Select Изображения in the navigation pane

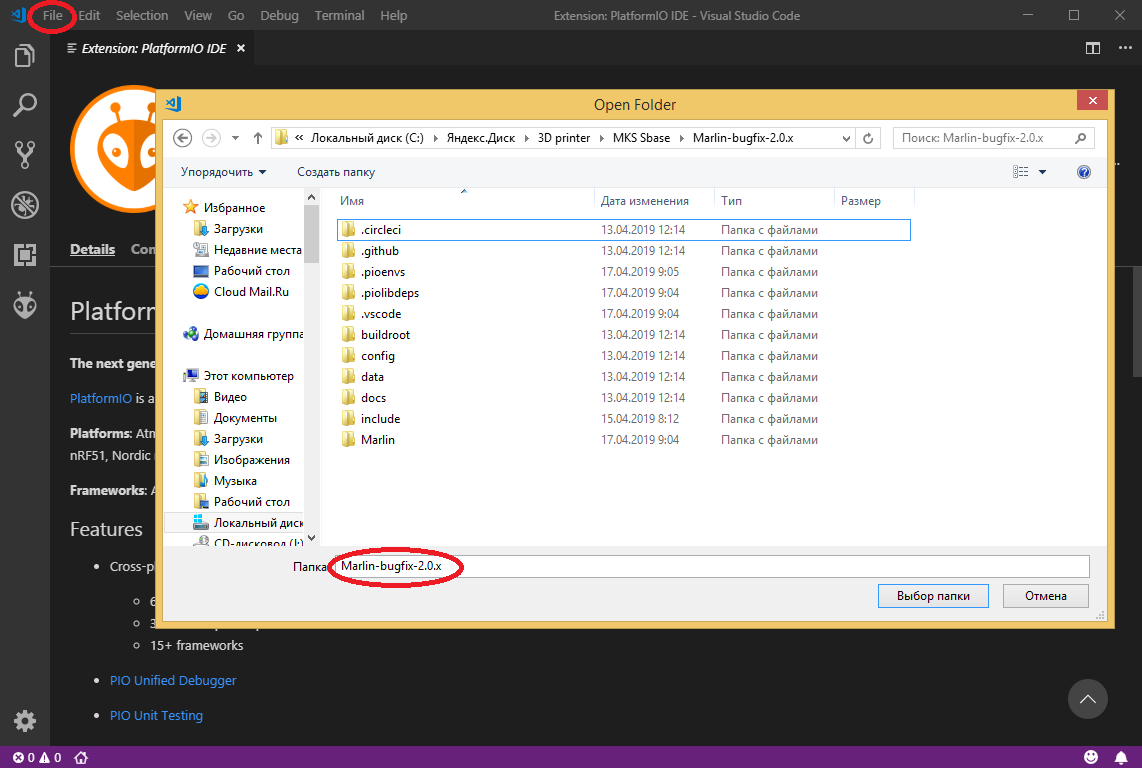pos(251,460)
